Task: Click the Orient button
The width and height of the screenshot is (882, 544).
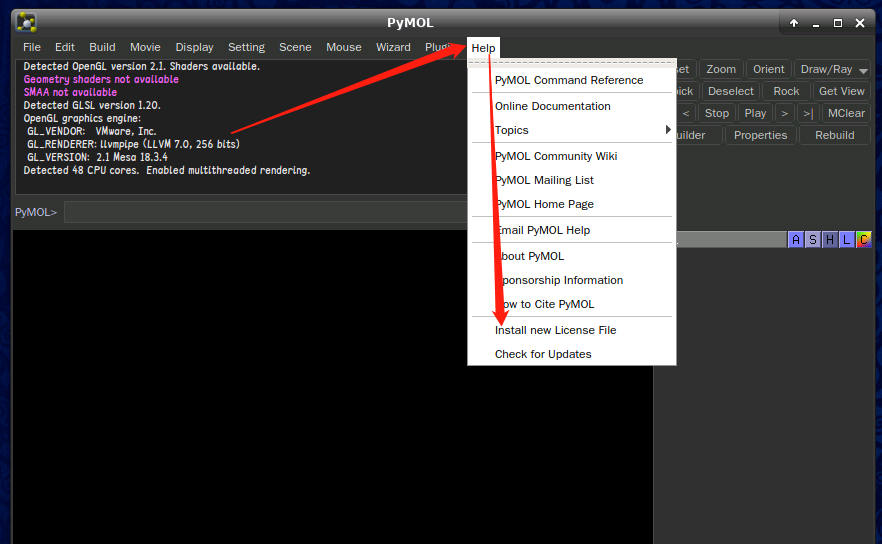Action: [x=768, y=69]
